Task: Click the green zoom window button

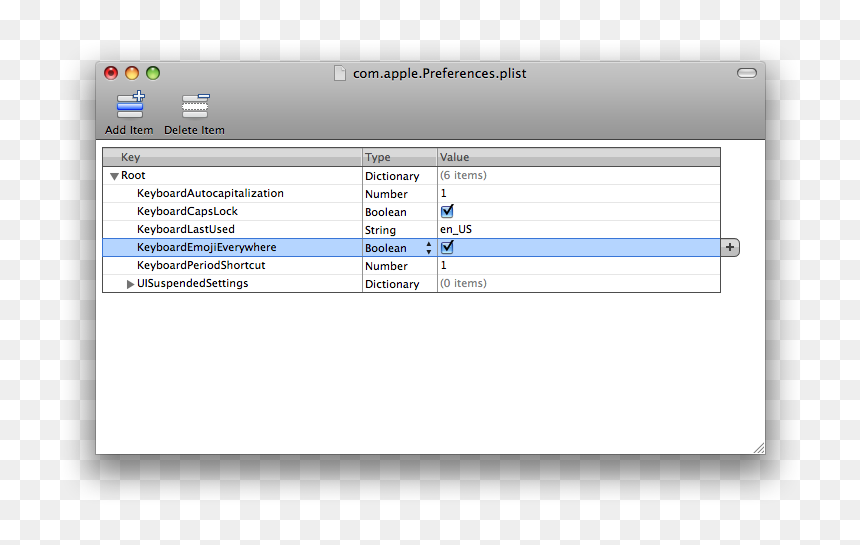Action: coord(153,73)
